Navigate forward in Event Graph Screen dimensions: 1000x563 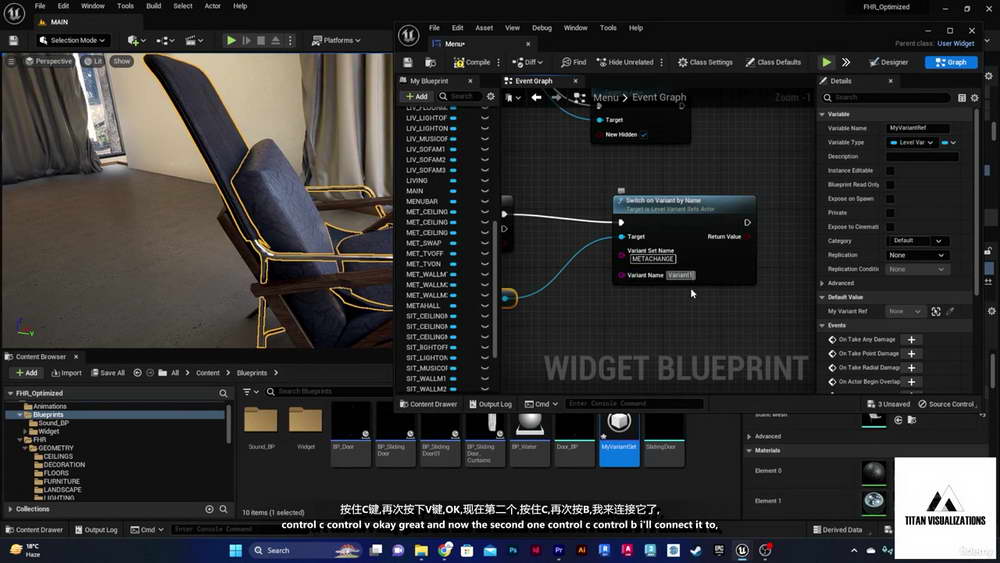(x=556, y=97)
